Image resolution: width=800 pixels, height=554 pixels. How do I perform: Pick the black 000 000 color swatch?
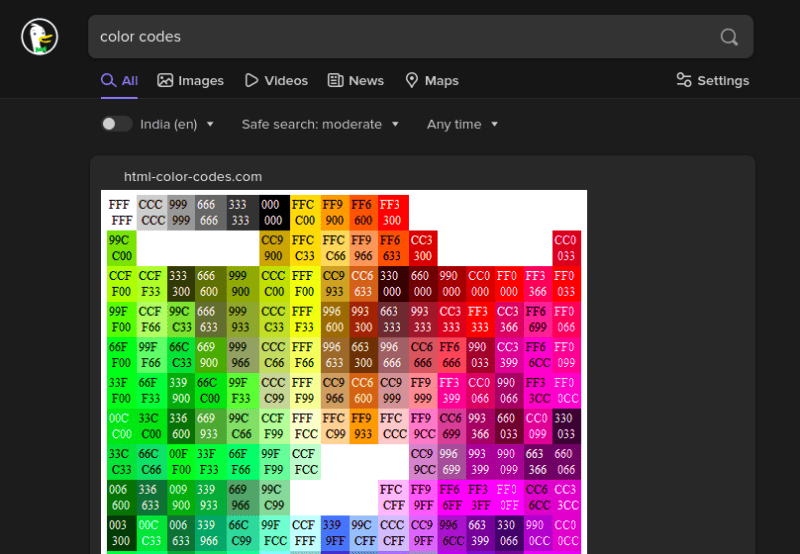click(272, 212)
